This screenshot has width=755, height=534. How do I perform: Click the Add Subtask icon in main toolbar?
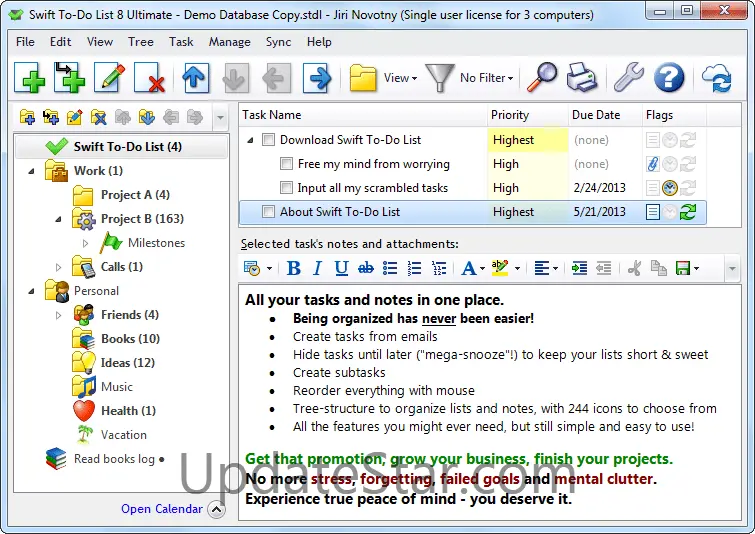tap(70, 78)
